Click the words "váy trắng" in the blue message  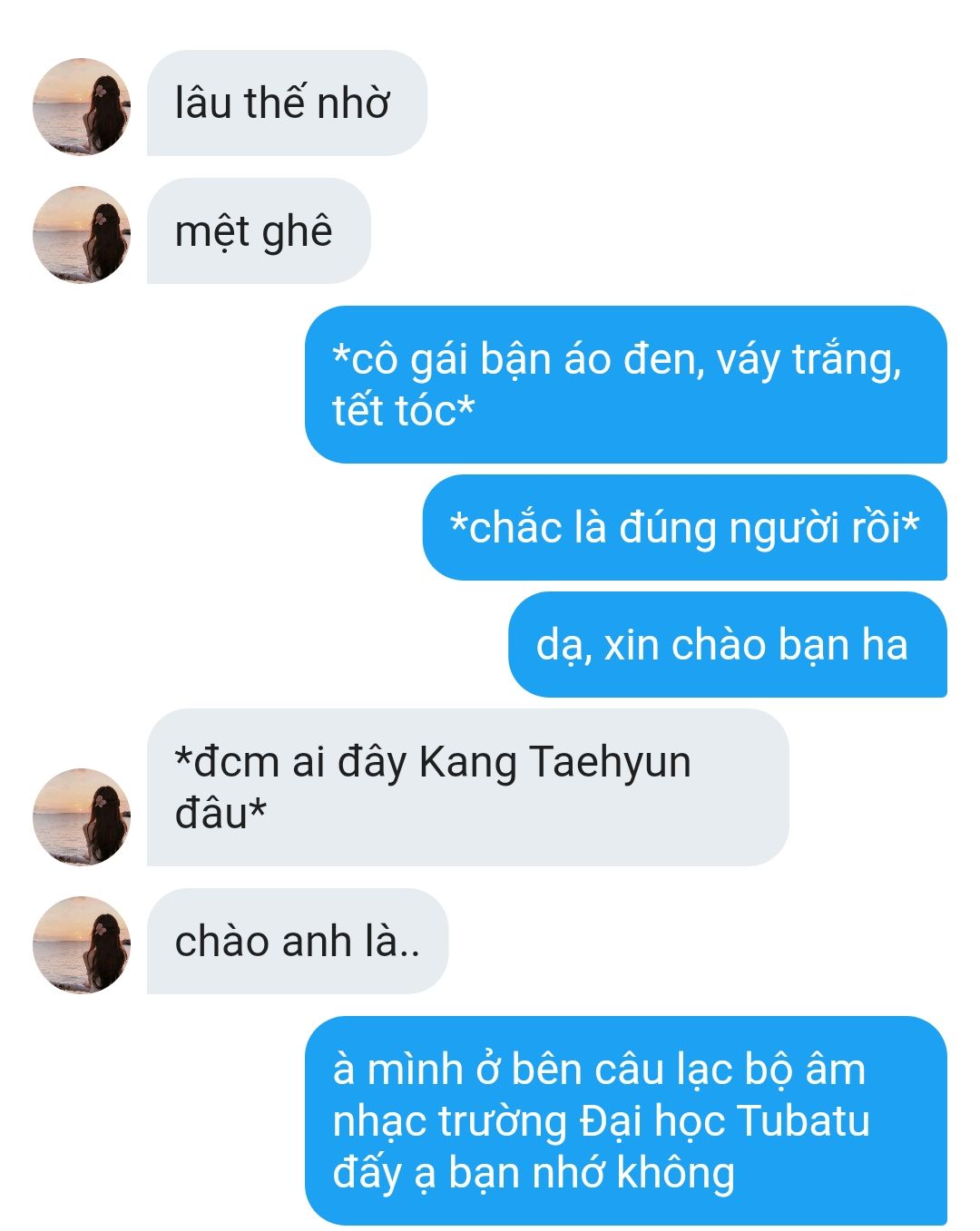click(808, 360)
